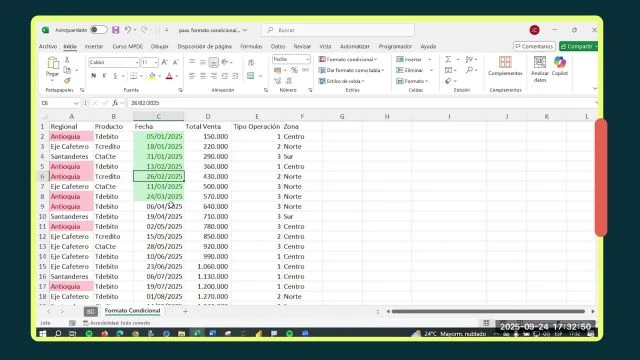Click the align text right icon
Screen dimensions: 640x360
(x=213, y=76)
